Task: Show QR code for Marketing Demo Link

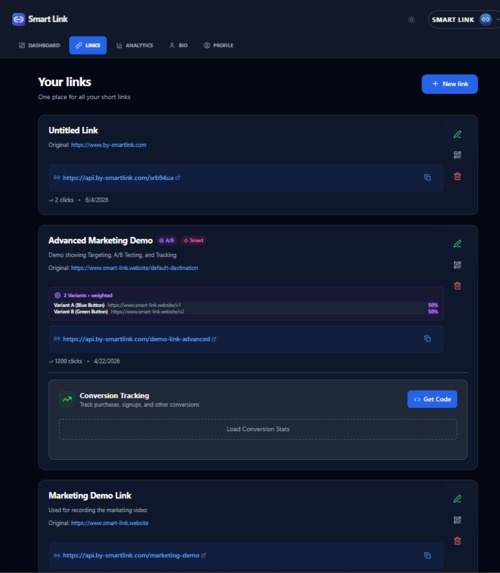Action: [457, 520]
